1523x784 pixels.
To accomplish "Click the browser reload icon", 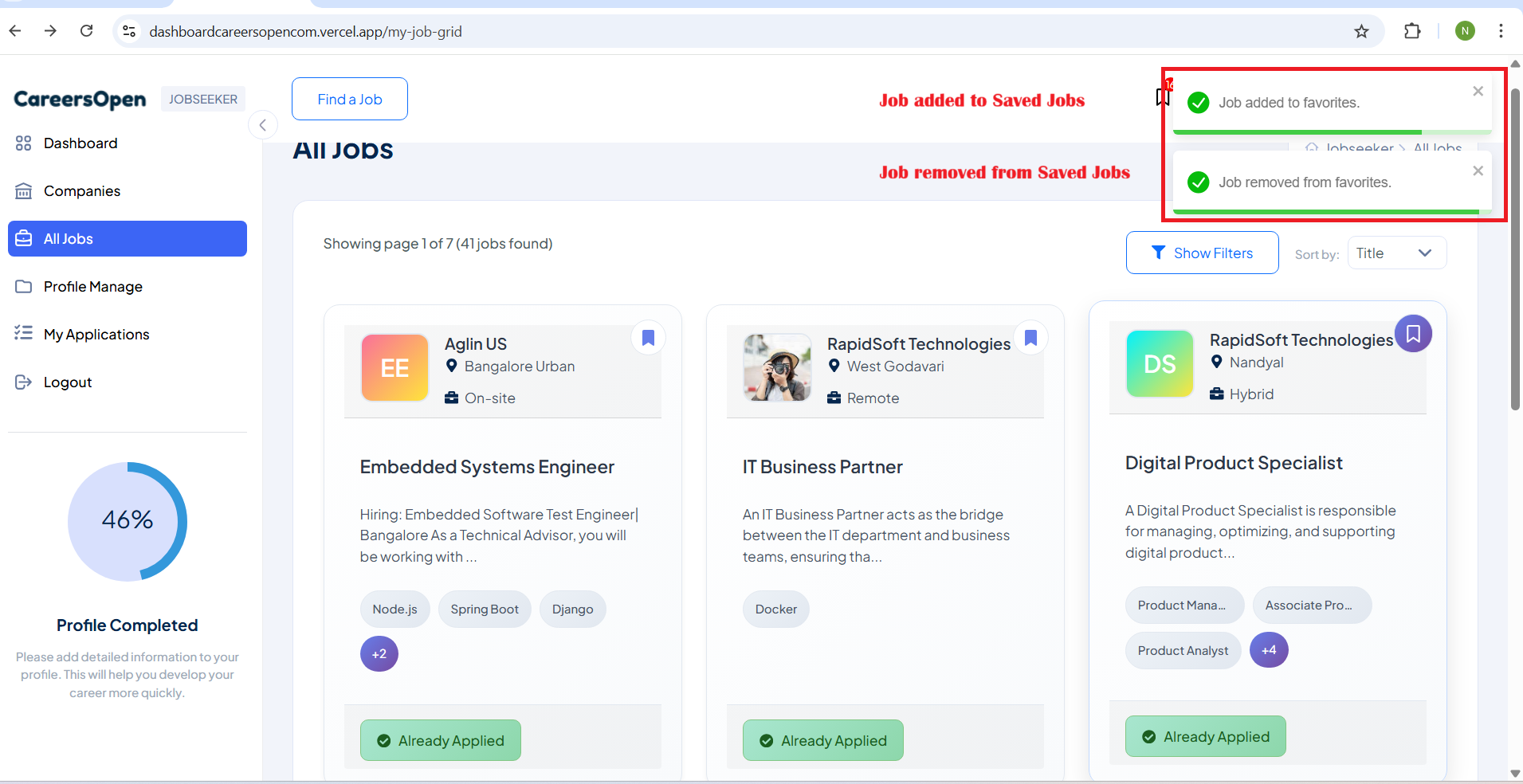I will (x=87, y=31).
